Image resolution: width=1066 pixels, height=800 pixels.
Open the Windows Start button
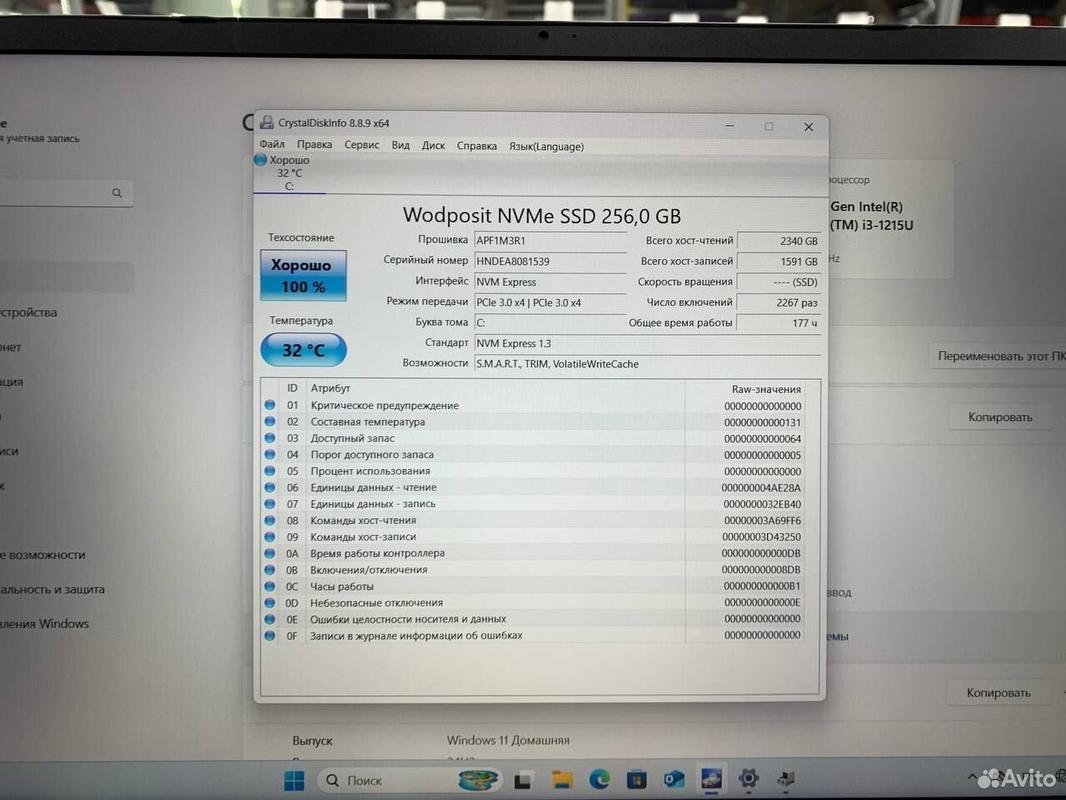coord(294,781)
